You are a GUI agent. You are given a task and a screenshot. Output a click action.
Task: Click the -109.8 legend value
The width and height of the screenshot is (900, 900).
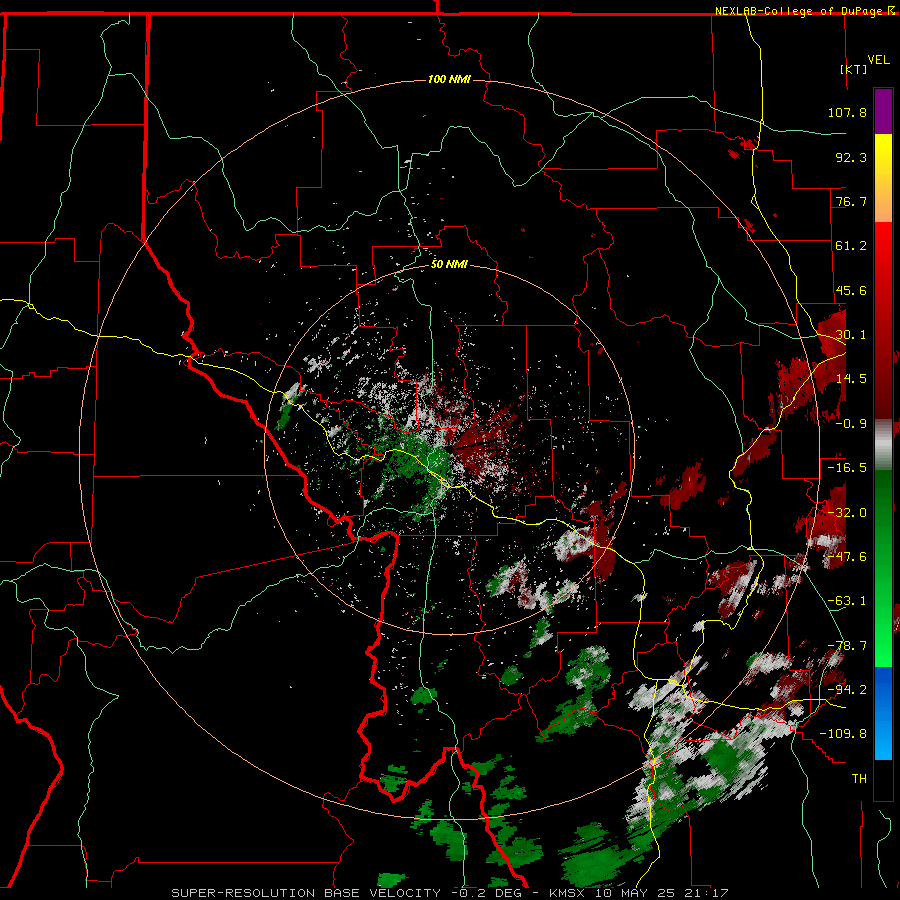(843, 734)
